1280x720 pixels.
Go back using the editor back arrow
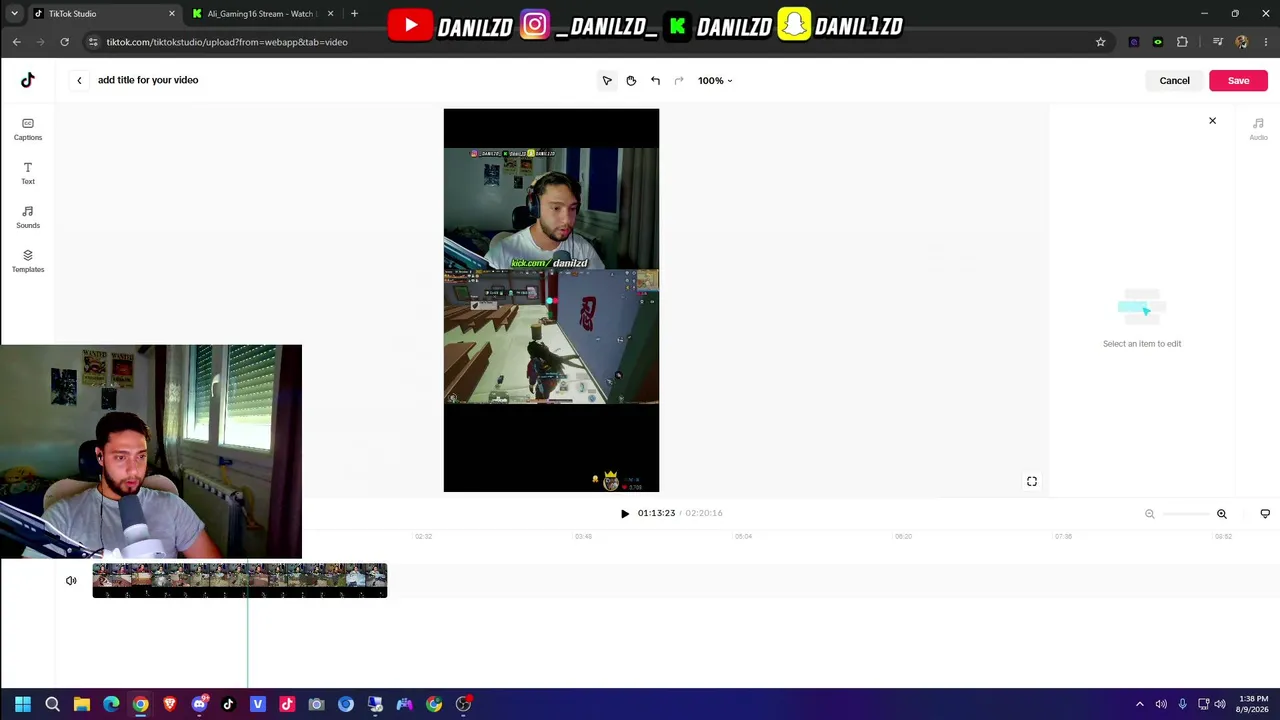click(79, 80)
